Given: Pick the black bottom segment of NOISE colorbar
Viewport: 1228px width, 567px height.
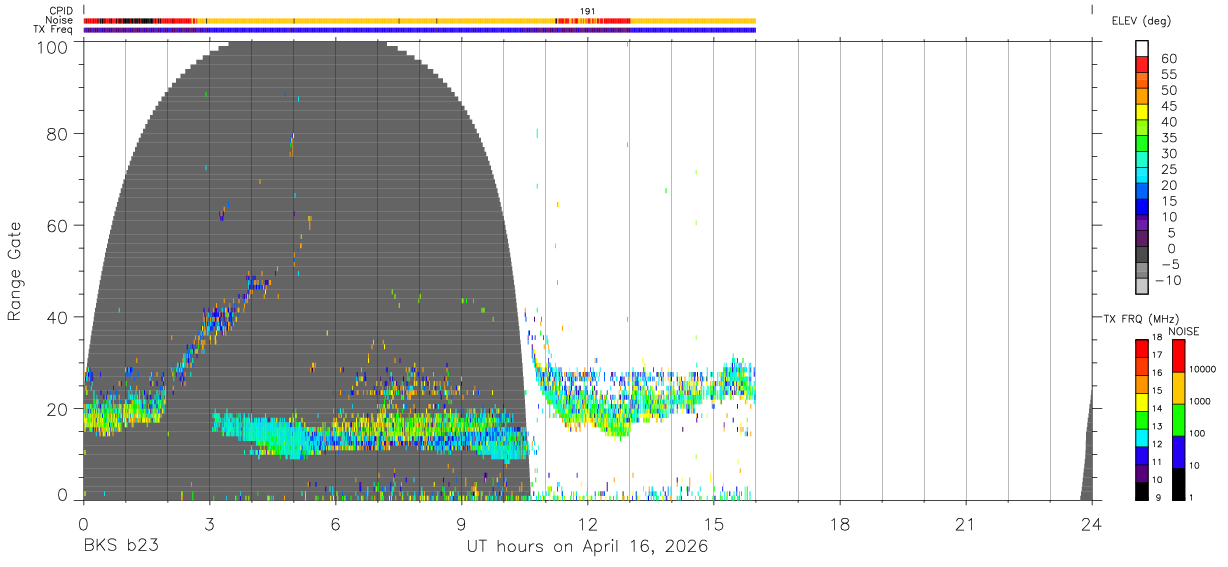Looking at the screenshot, I should coord(1179,484).
